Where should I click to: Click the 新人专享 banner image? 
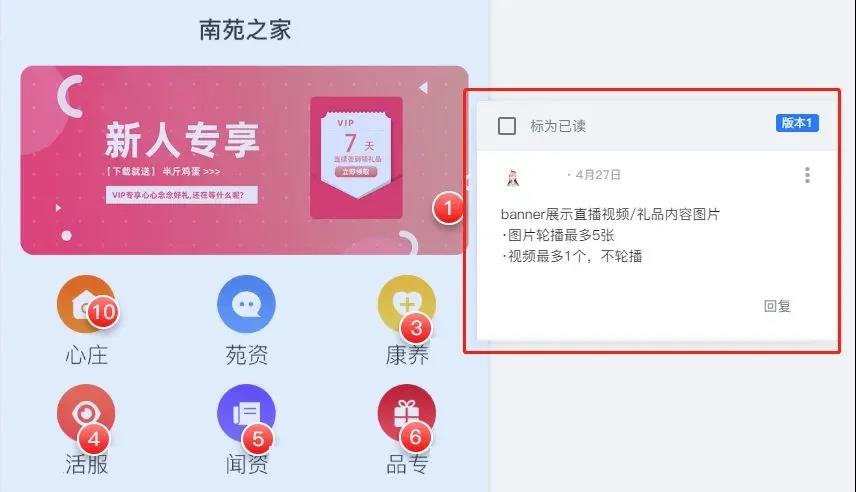pyautogui.click(x=245, y=160)
